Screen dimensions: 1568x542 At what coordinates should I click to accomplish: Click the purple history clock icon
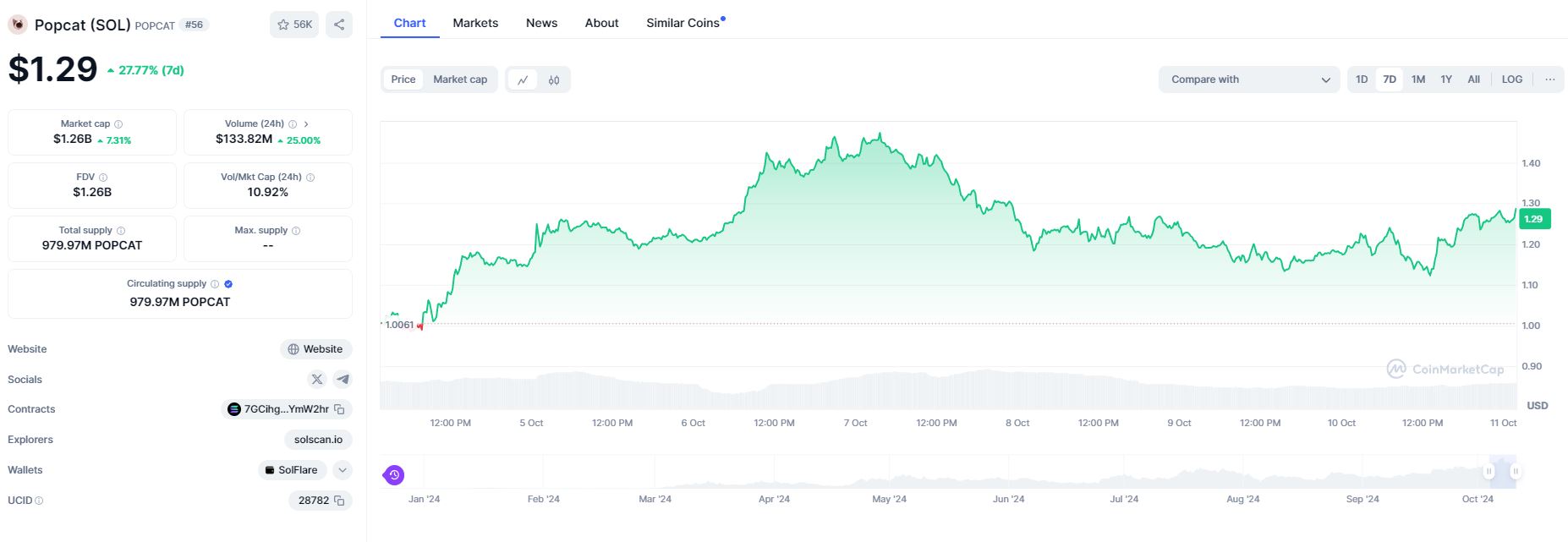tap(394, 474)
